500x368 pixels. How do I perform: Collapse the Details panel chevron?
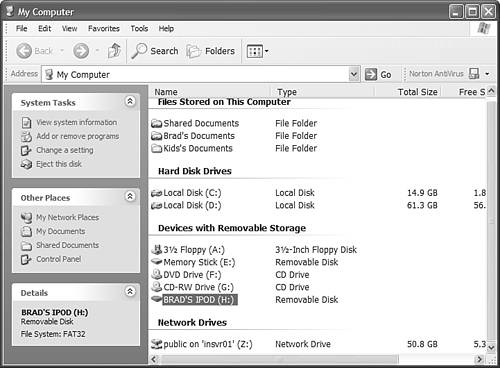point(130,292)
